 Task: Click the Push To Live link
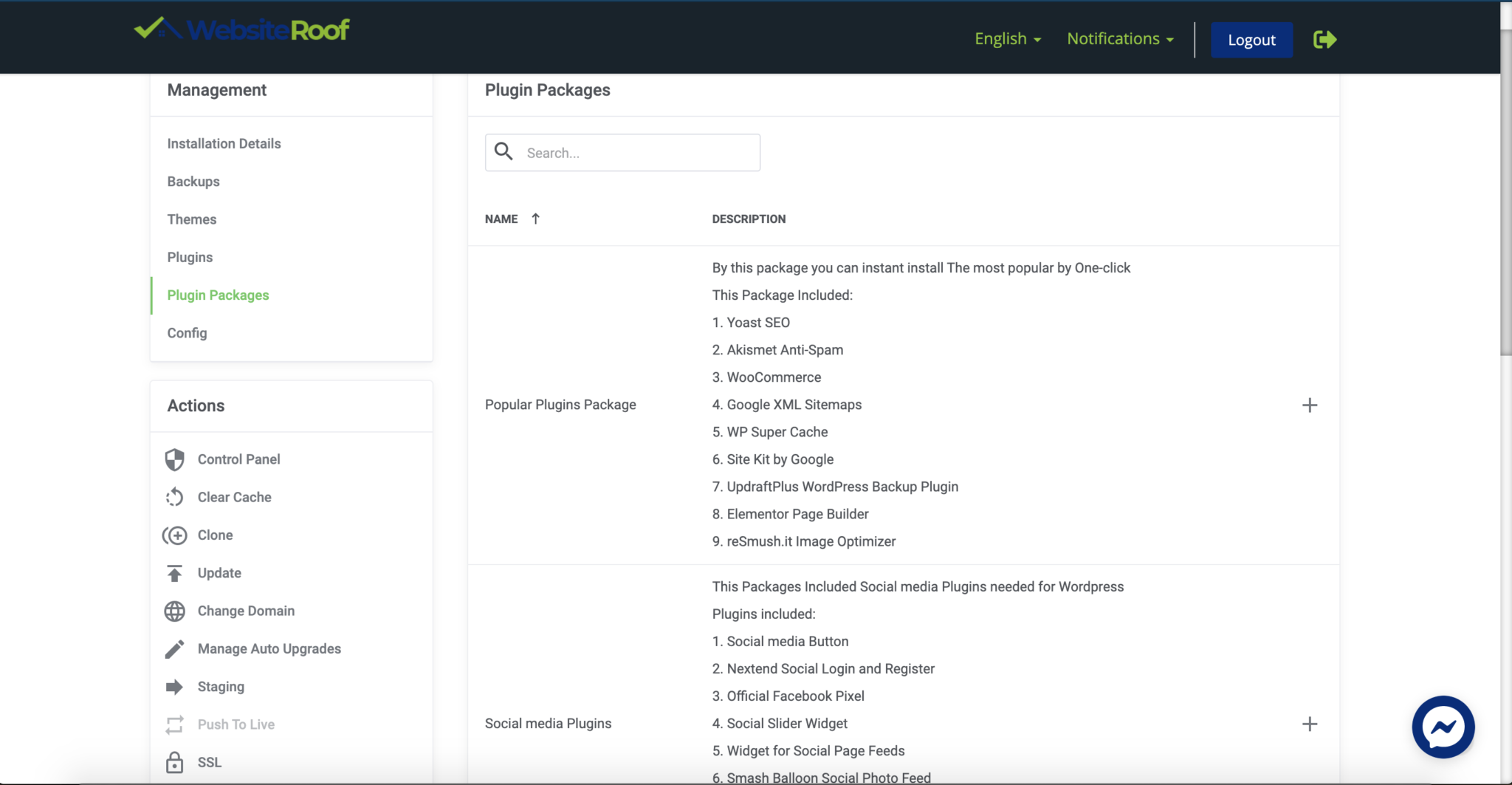tap(236, 724)
